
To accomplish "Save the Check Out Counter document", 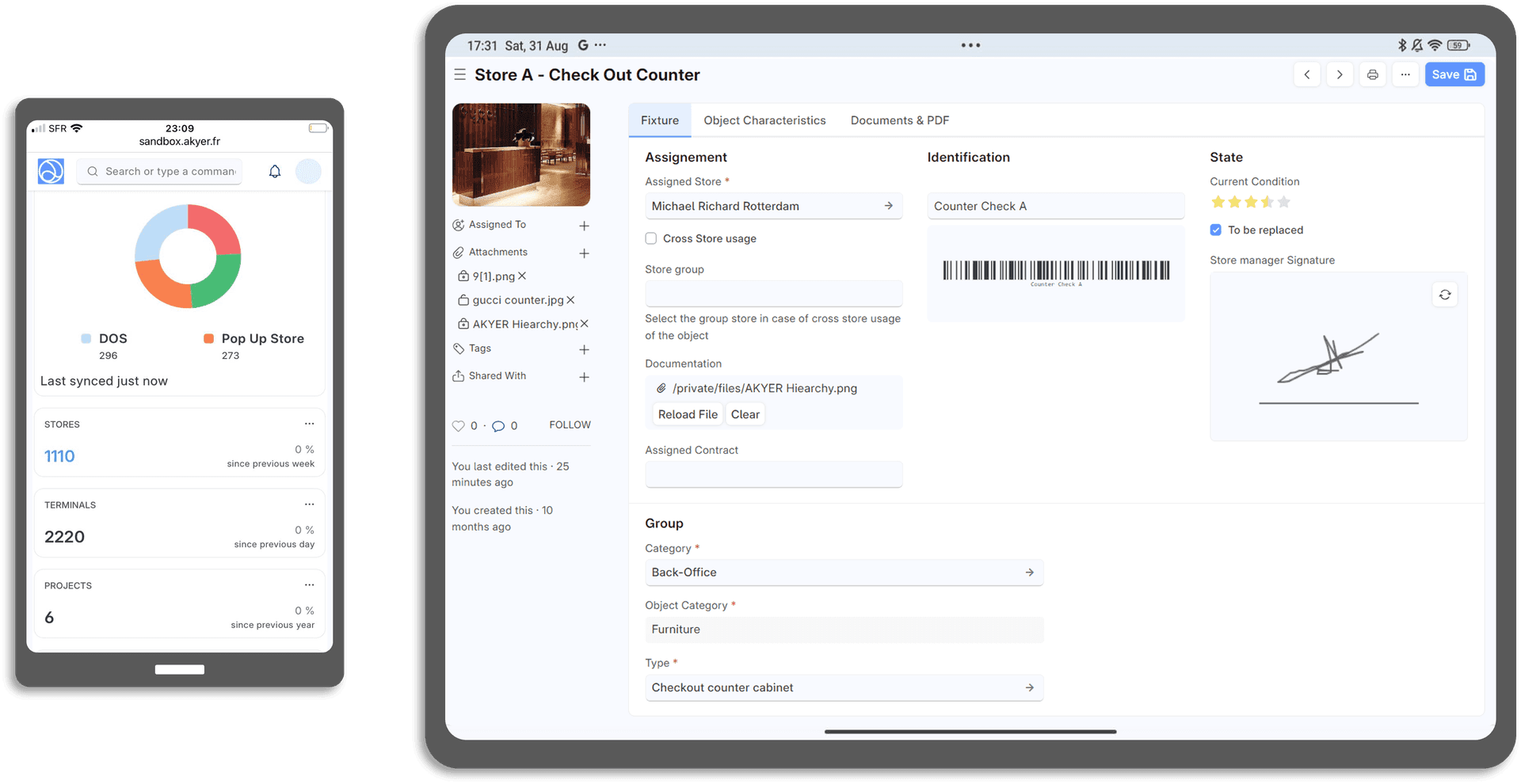I will tap(1454, 74).
